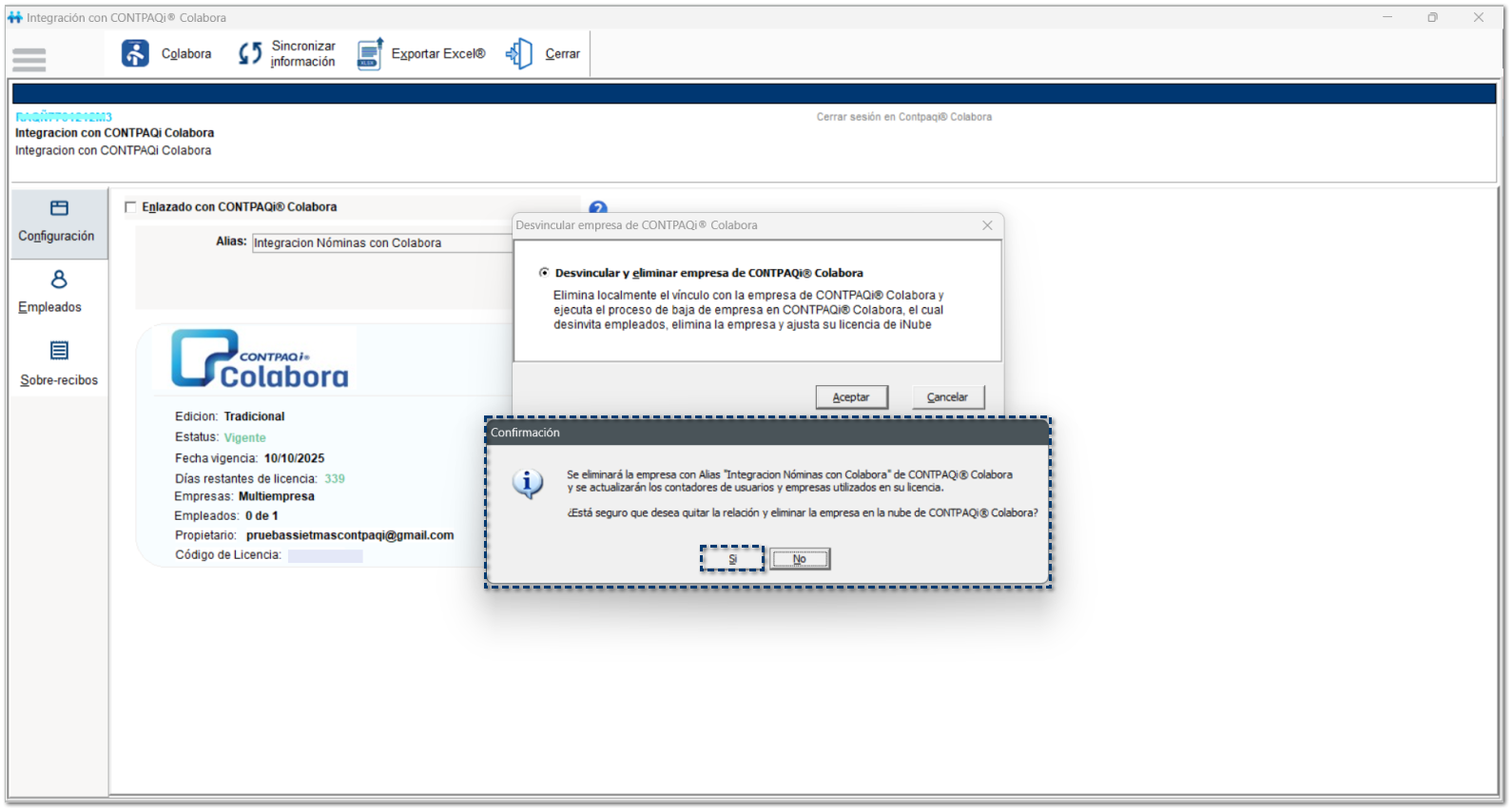This screenshot has height=811, width=1512.
Task: Click the Empleados 0 de 1 value
Action: pyautogui.click(x=262, y=516)
